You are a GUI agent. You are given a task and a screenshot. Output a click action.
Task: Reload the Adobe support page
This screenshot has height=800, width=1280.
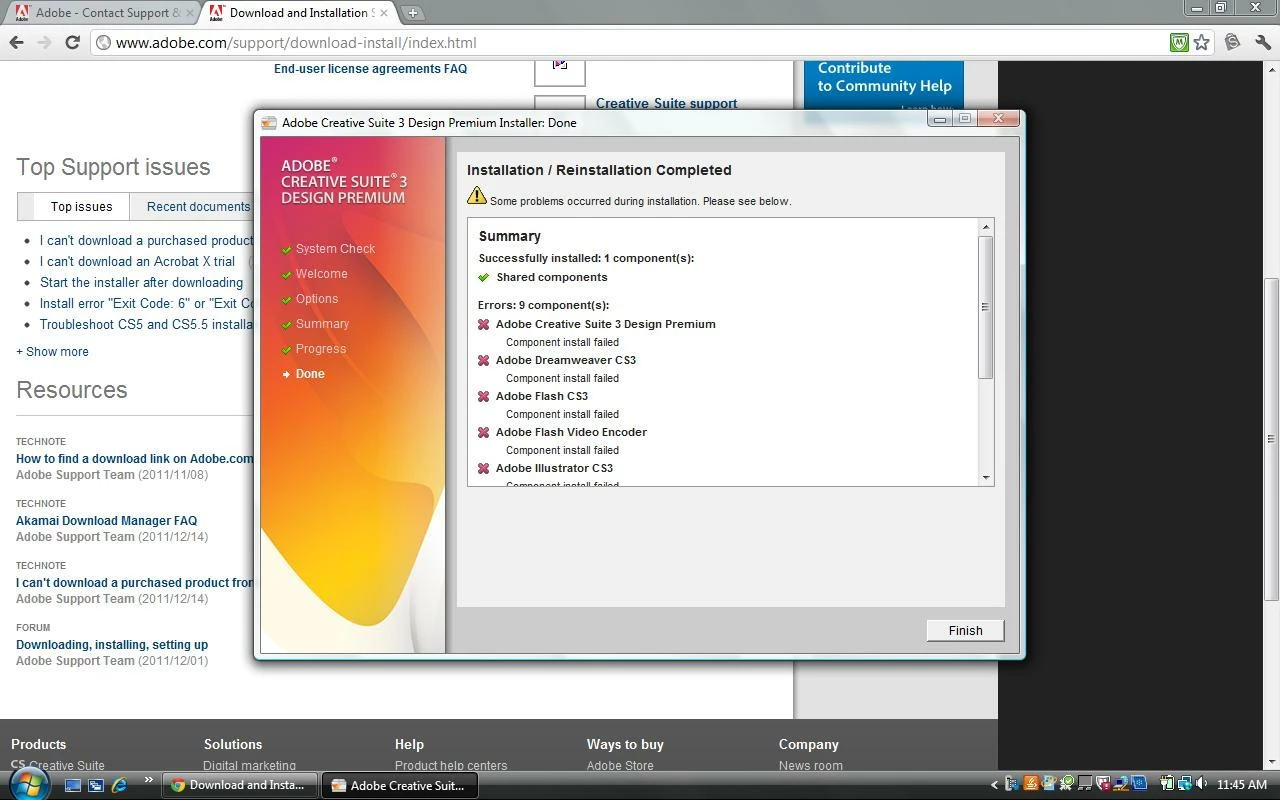tap(72, 42)
